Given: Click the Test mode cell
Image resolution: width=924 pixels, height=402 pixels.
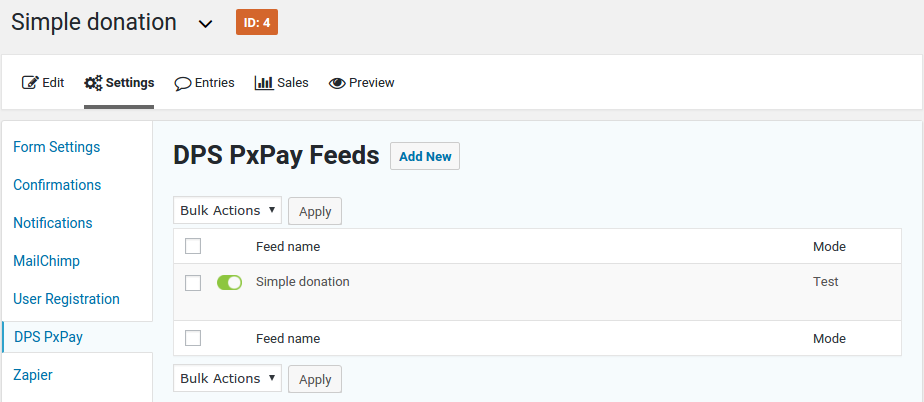Looking at the screenshot, I should point(826,282).
